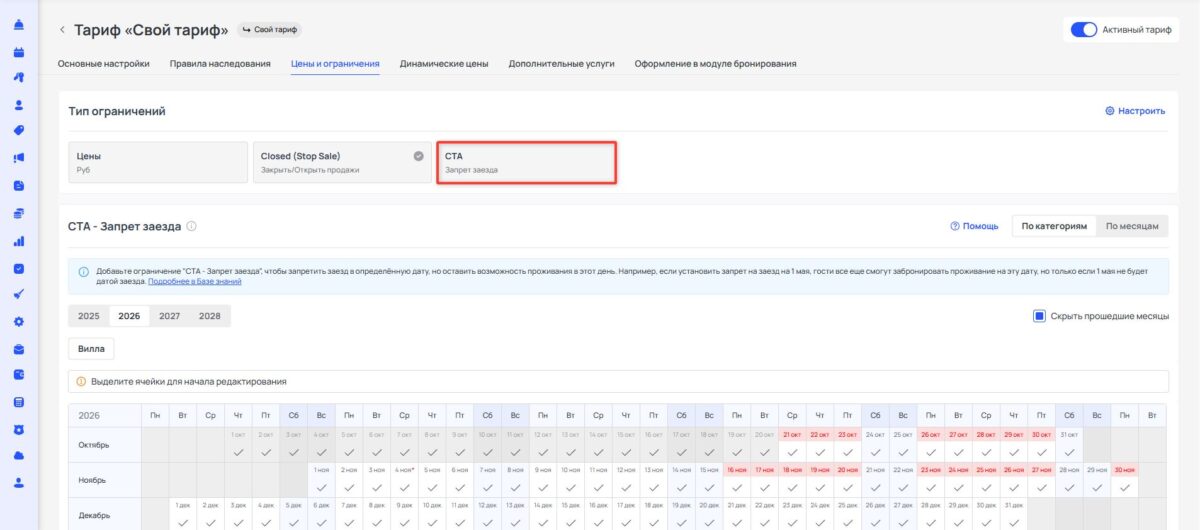Open the broom cleaning icon in sidebar
Screen dimensions: 1200x530
19,295
